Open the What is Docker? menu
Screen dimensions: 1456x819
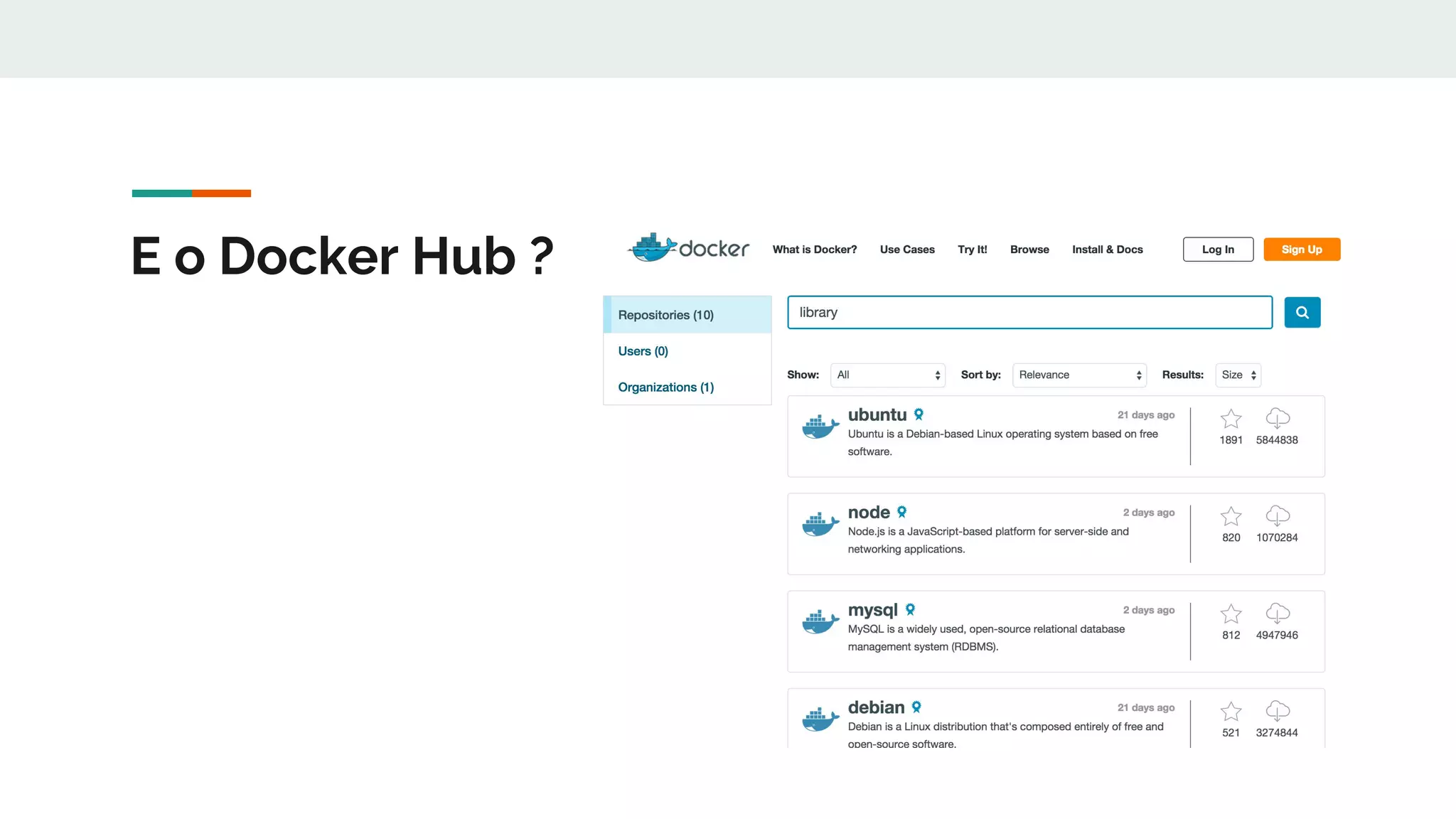(815, 250)
